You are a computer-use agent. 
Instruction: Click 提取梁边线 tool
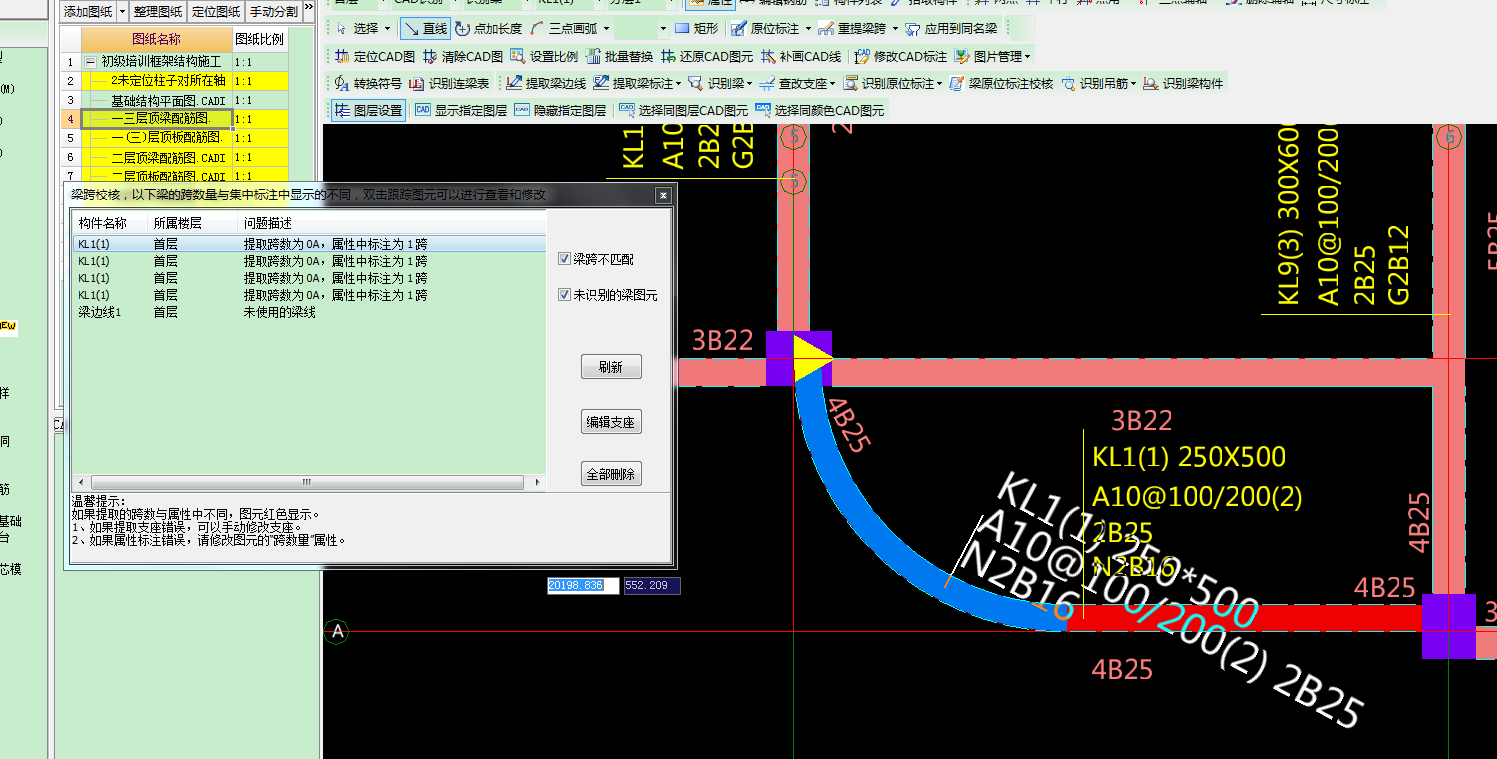(x=547, y=84)
